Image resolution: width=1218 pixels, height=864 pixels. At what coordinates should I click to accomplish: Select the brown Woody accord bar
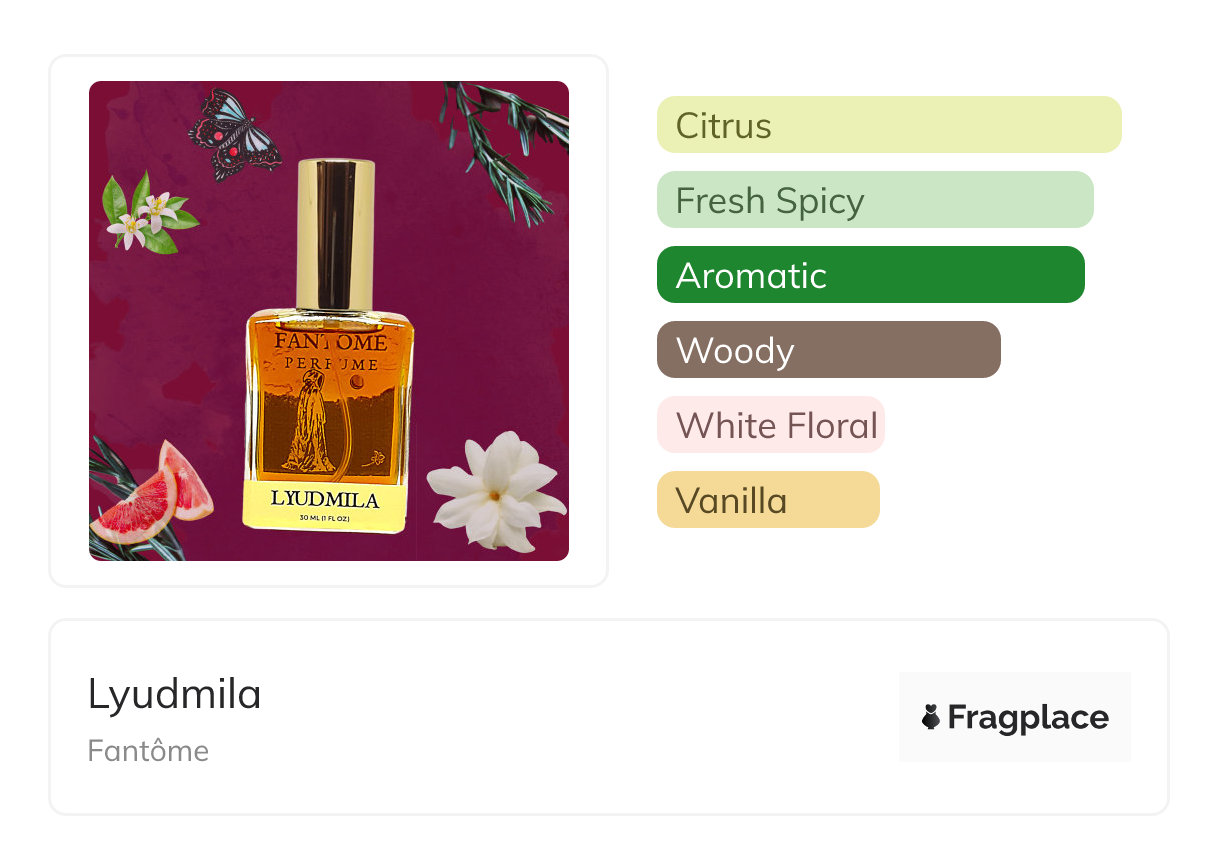click(x=828, y=350)
